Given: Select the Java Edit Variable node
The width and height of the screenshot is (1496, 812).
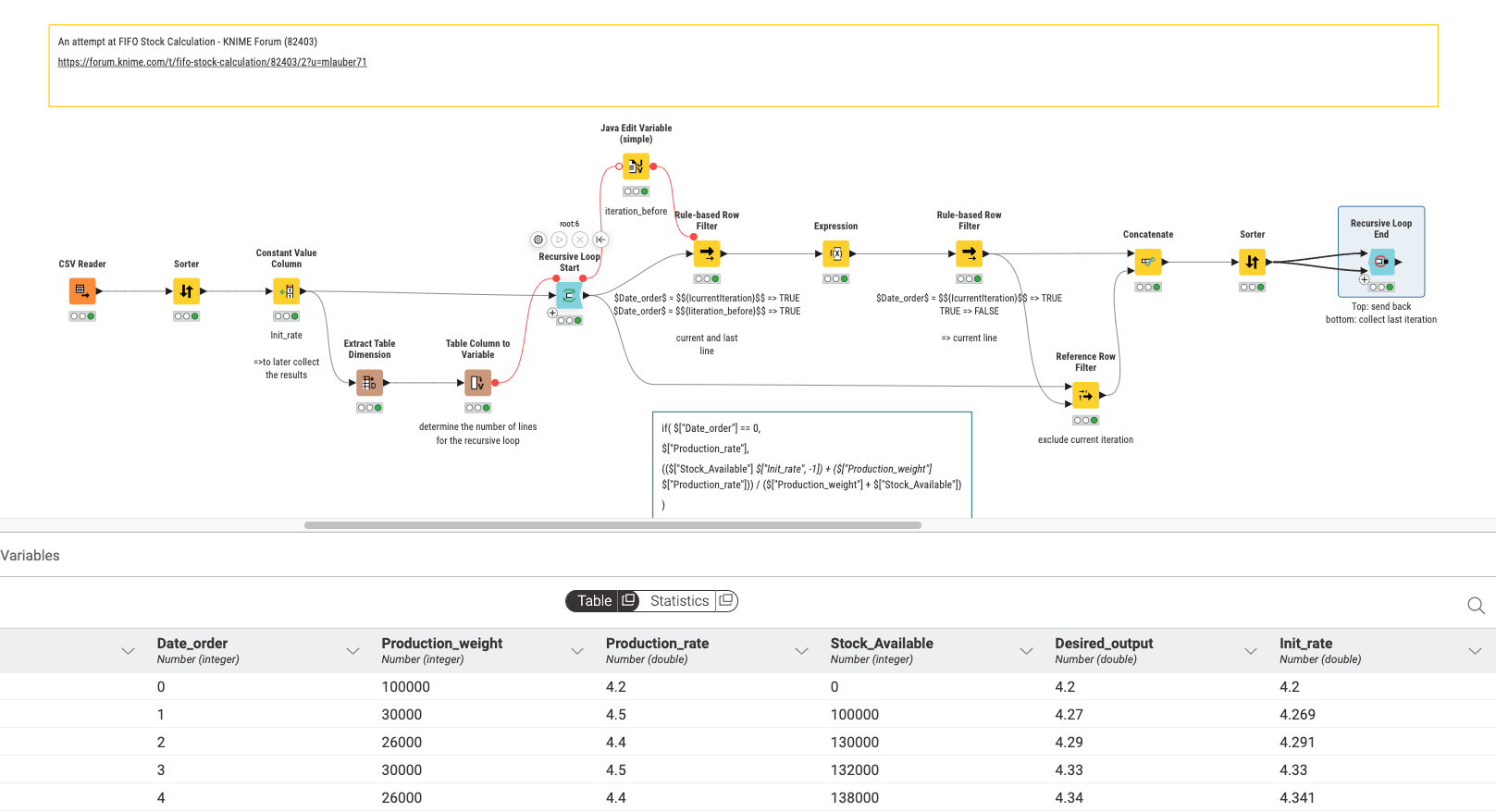Looking at the screenshot, I should tap(636, 166).
